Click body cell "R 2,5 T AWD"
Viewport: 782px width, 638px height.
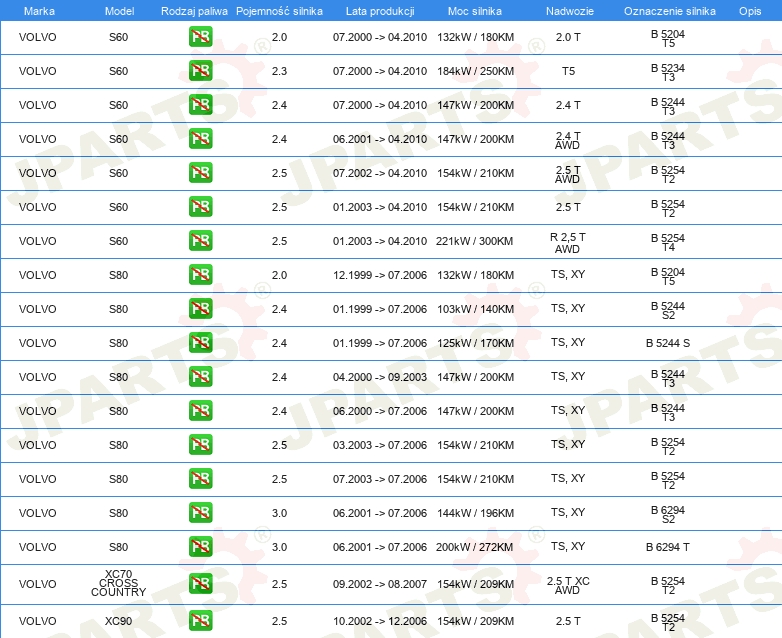click(568, 243)
